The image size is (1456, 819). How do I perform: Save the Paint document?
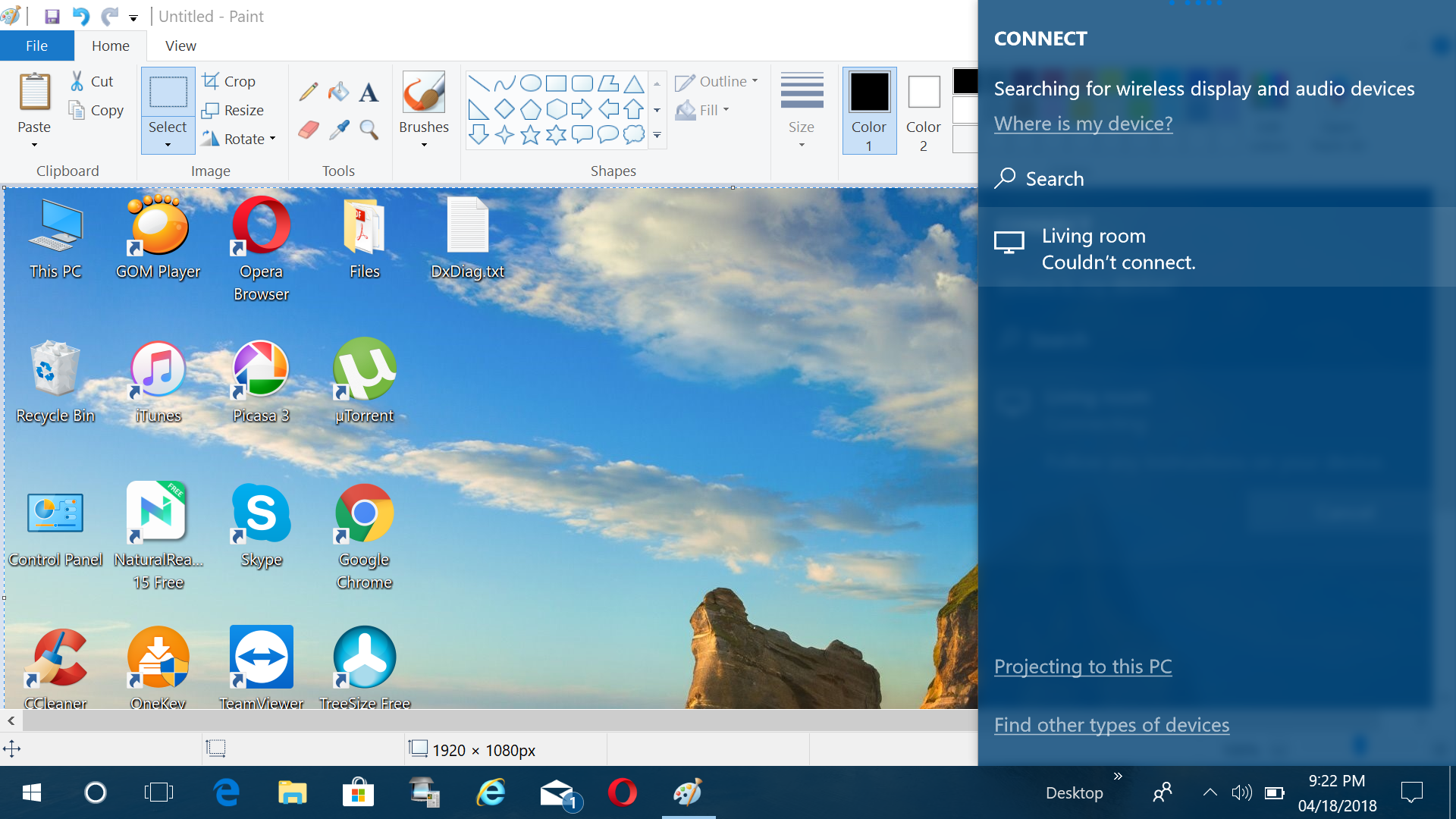point(52,16)
